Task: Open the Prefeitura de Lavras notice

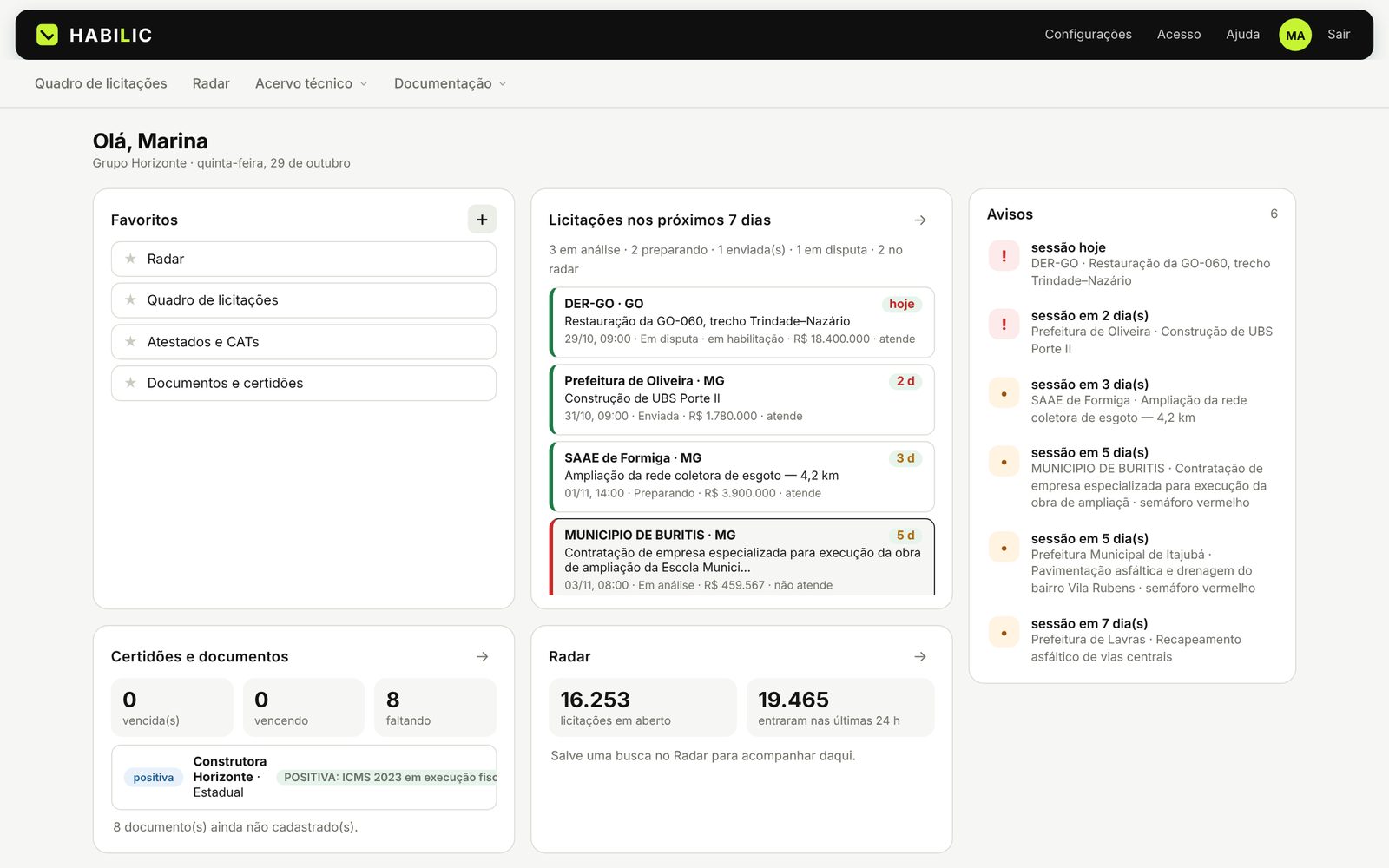Action: click(x=1132, y=641)
